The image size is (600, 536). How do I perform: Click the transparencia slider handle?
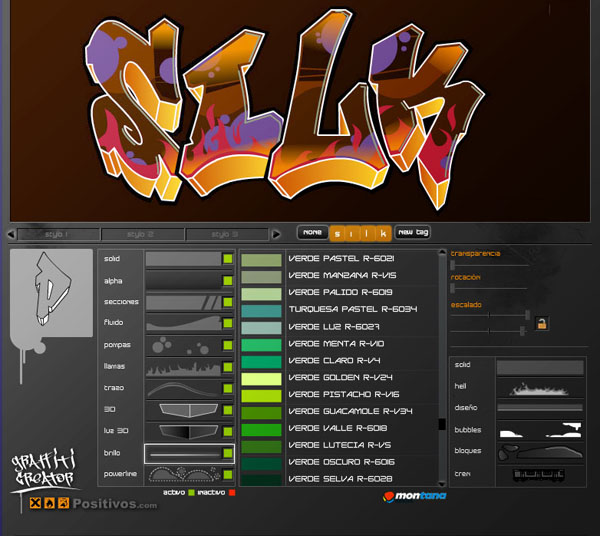(453, 264)
